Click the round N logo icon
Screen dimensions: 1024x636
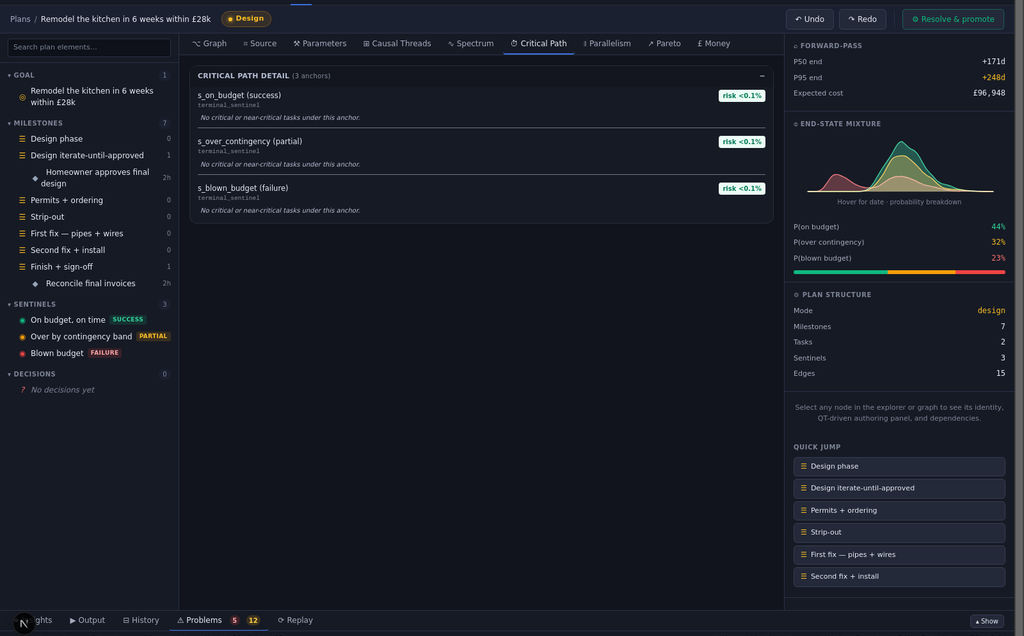pyautogui.click(x=24, y=623)
